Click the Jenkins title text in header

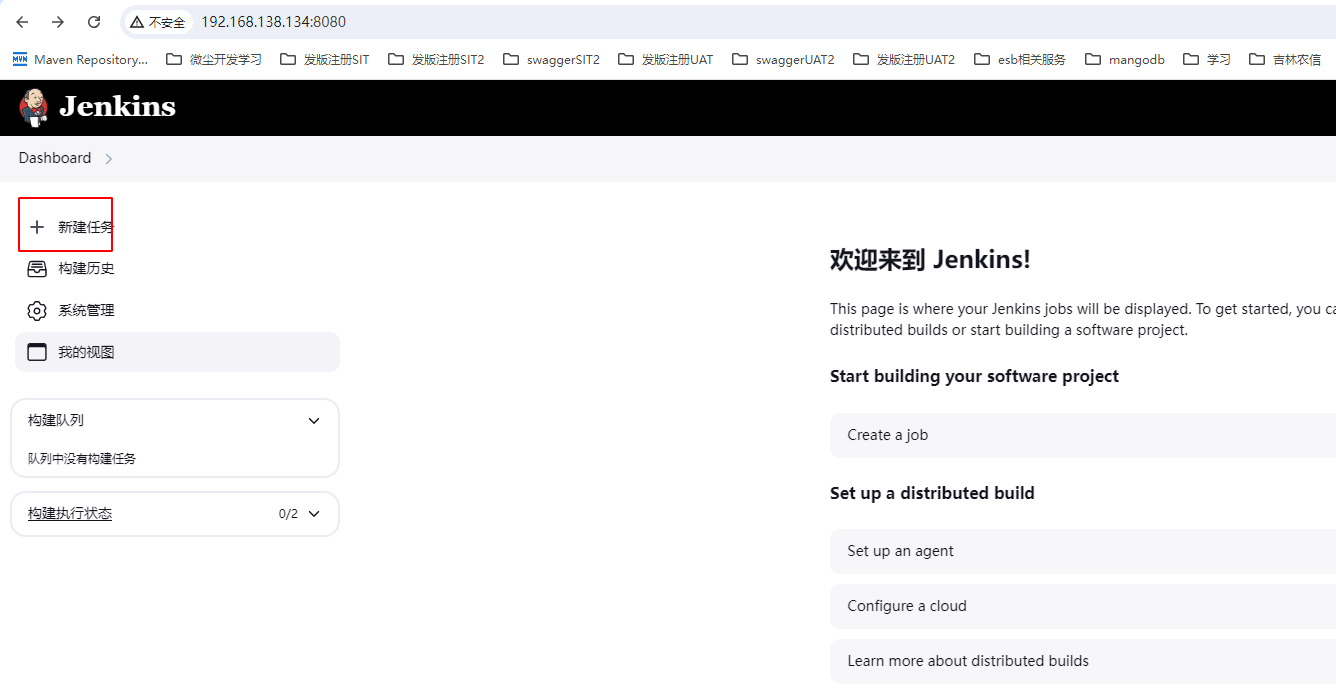pyautogui.click(x=118, y=107)
